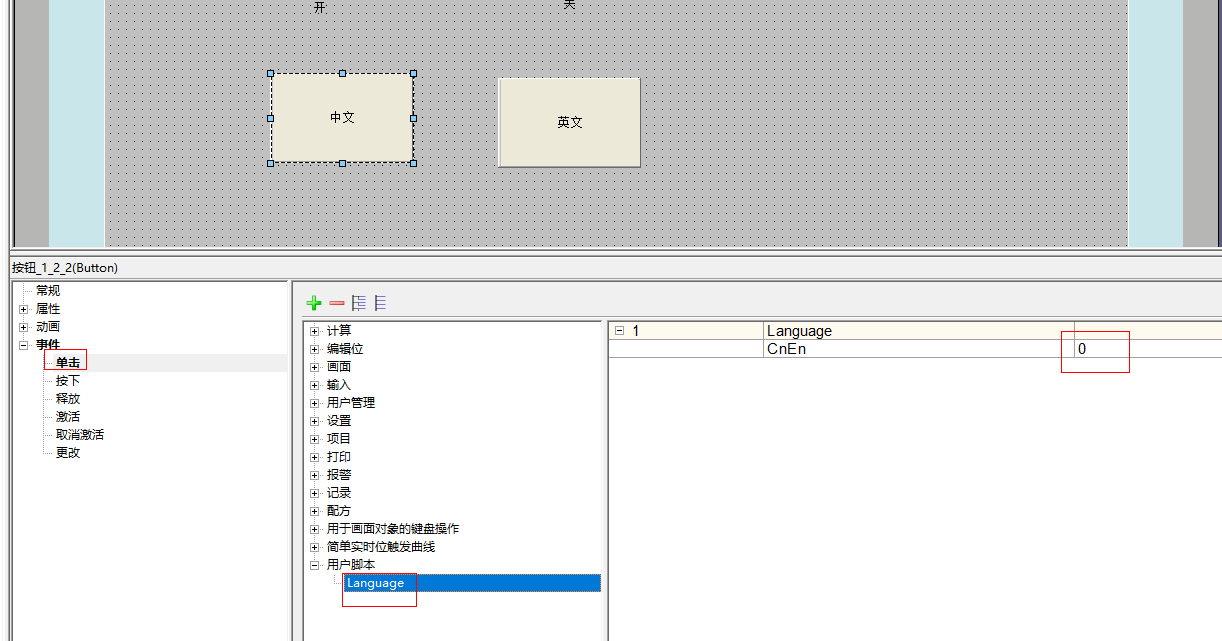Select the 中文 button on the canvas
Screen dimensions: 1222x641
[342, 118]
